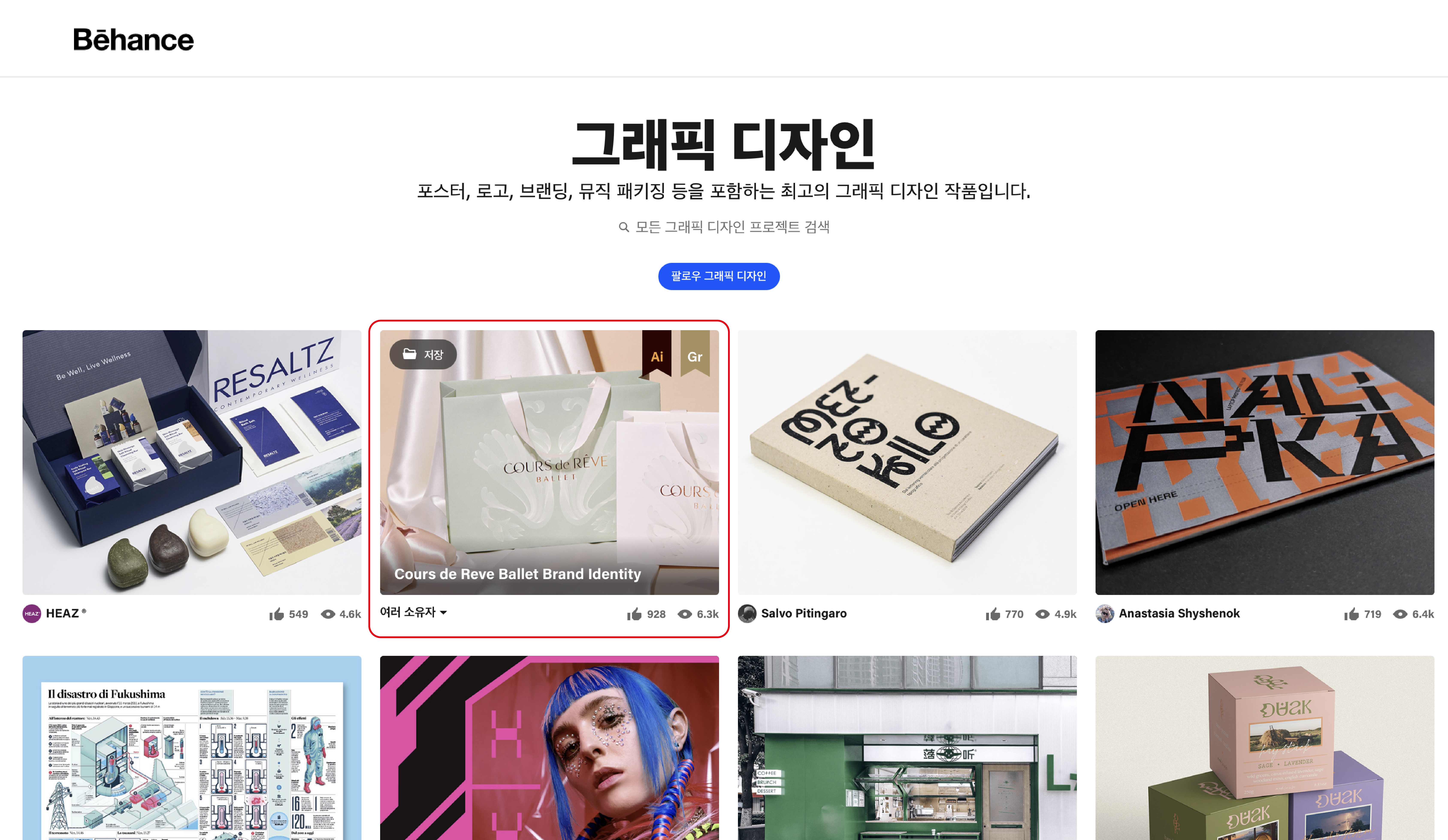Open the Fukushima infographic project thumbnail

click(x=192, y=748)
